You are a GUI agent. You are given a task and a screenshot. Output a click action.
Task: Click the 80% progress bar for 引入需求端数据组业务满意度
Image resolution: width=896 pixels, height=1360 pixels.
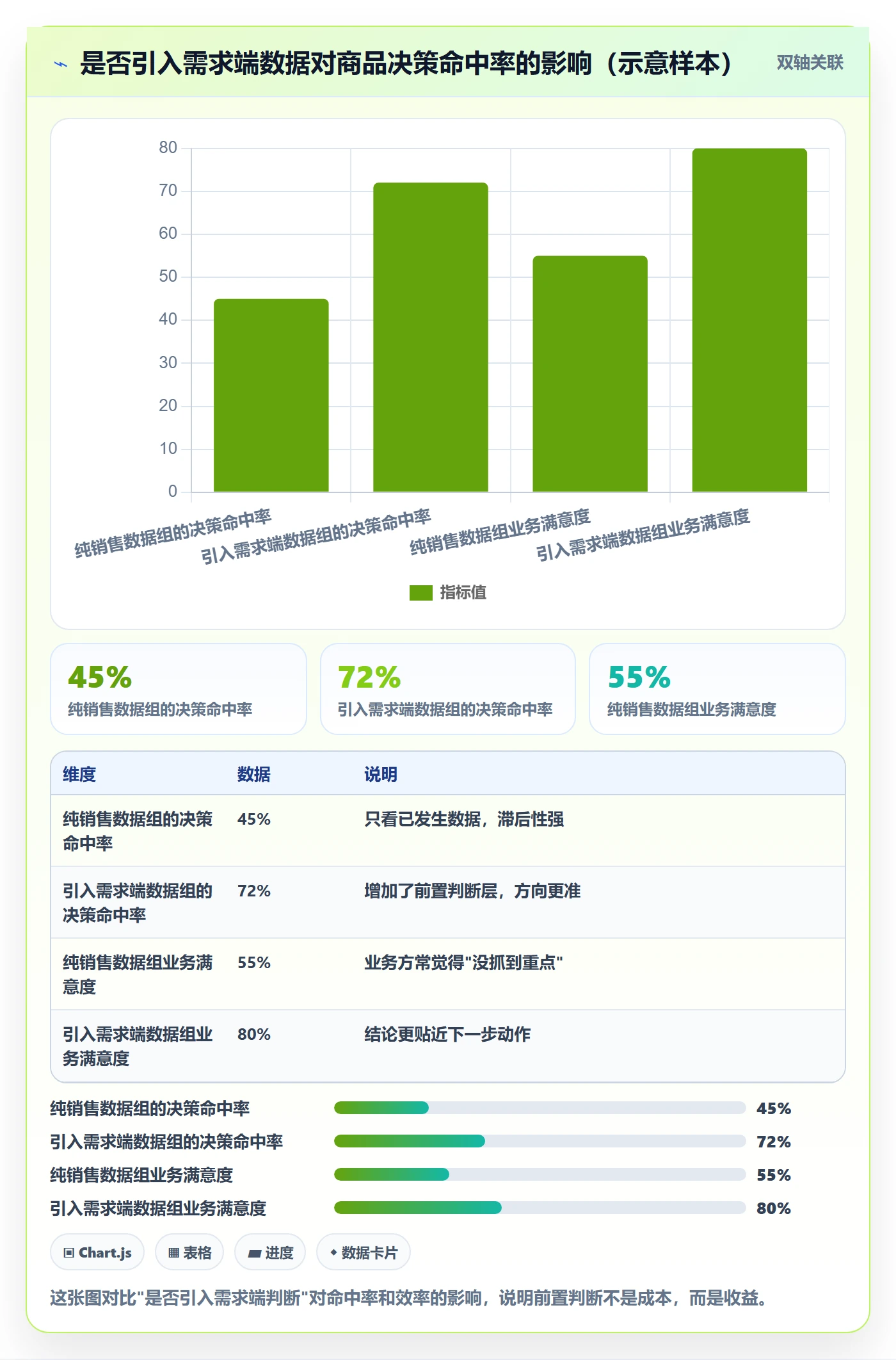[x=540, y=1208]
